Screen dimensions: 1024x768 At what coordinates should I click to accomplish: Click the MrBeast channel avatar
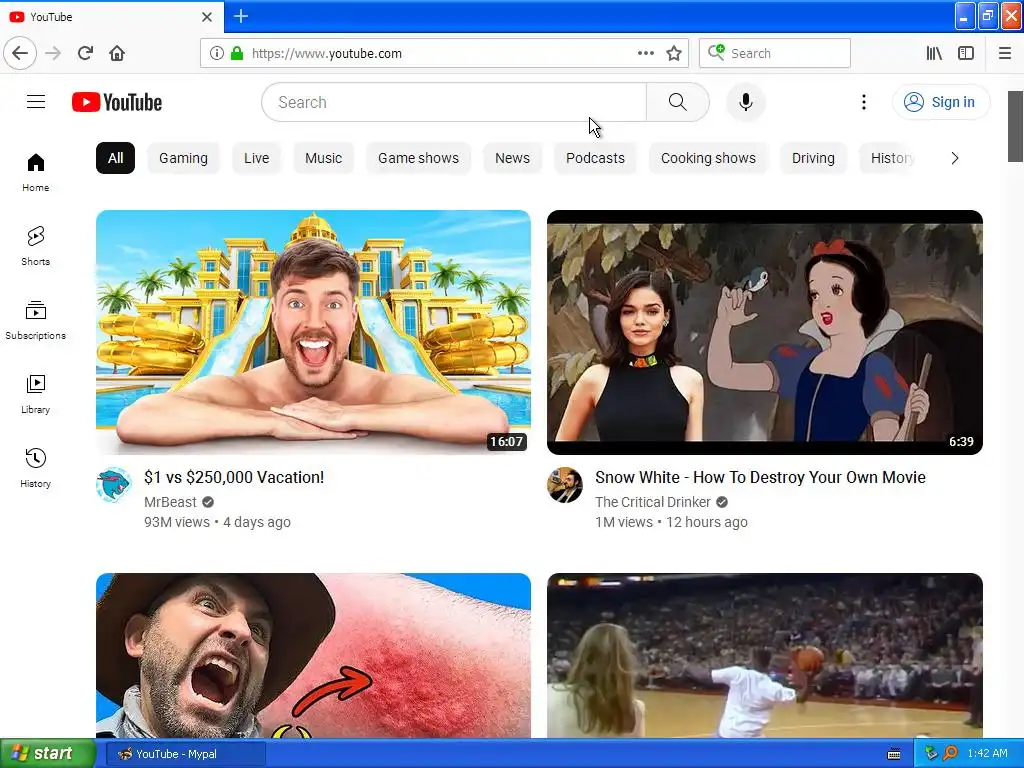114,485
